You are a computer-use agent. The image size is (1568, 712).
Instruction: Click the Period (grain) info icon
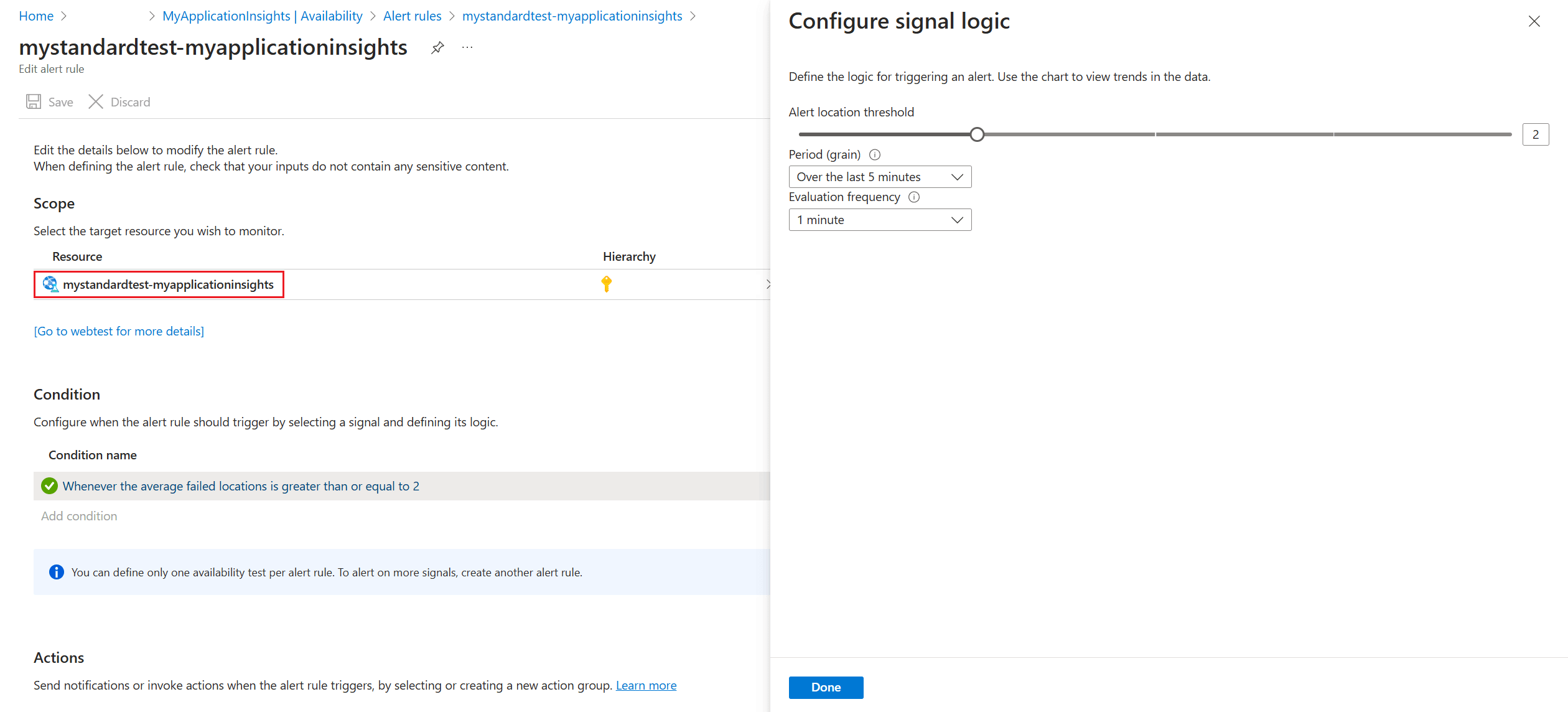tap(875, 154)
